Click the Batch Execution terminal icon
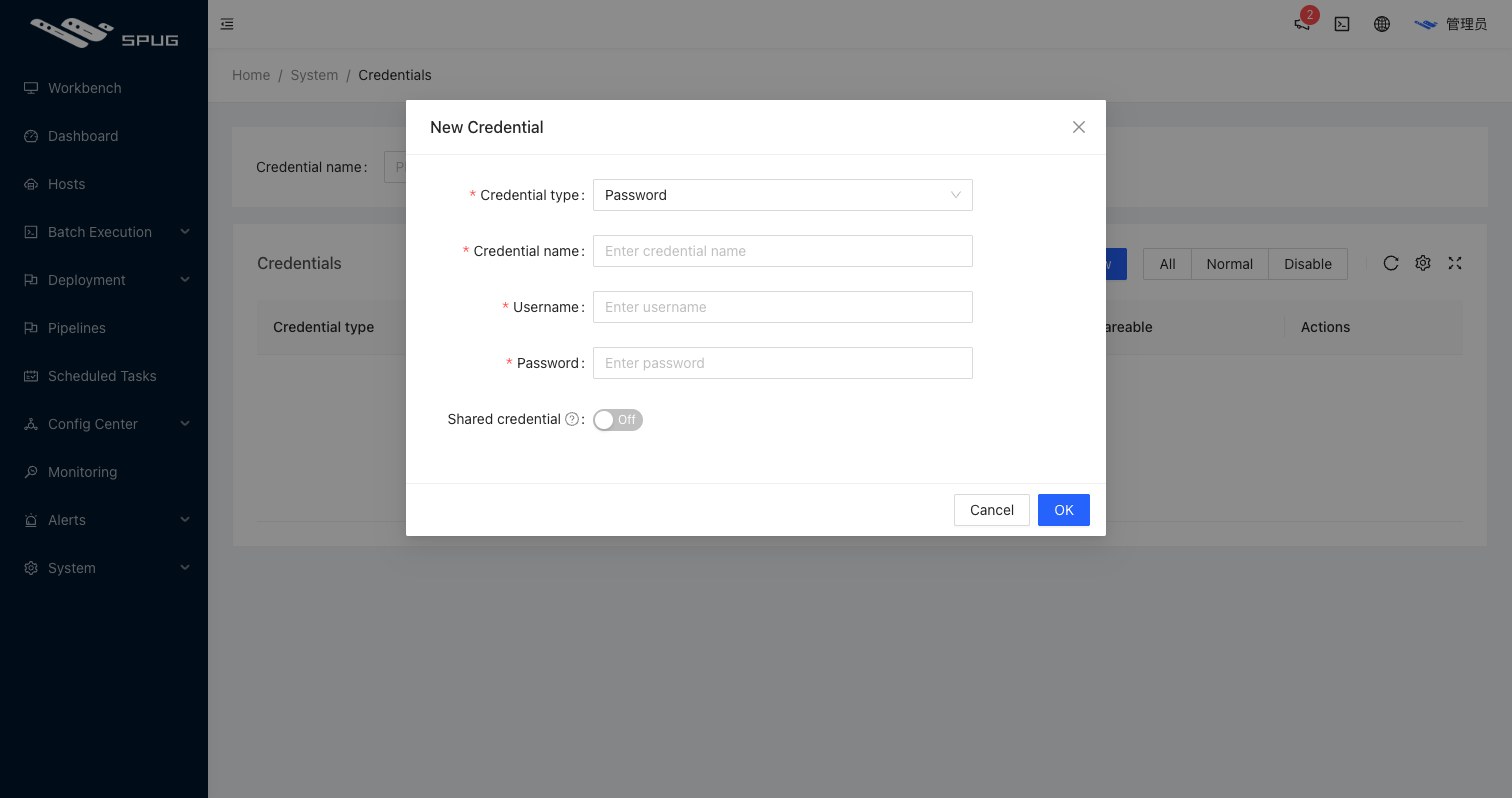 (x=31, y=232)
